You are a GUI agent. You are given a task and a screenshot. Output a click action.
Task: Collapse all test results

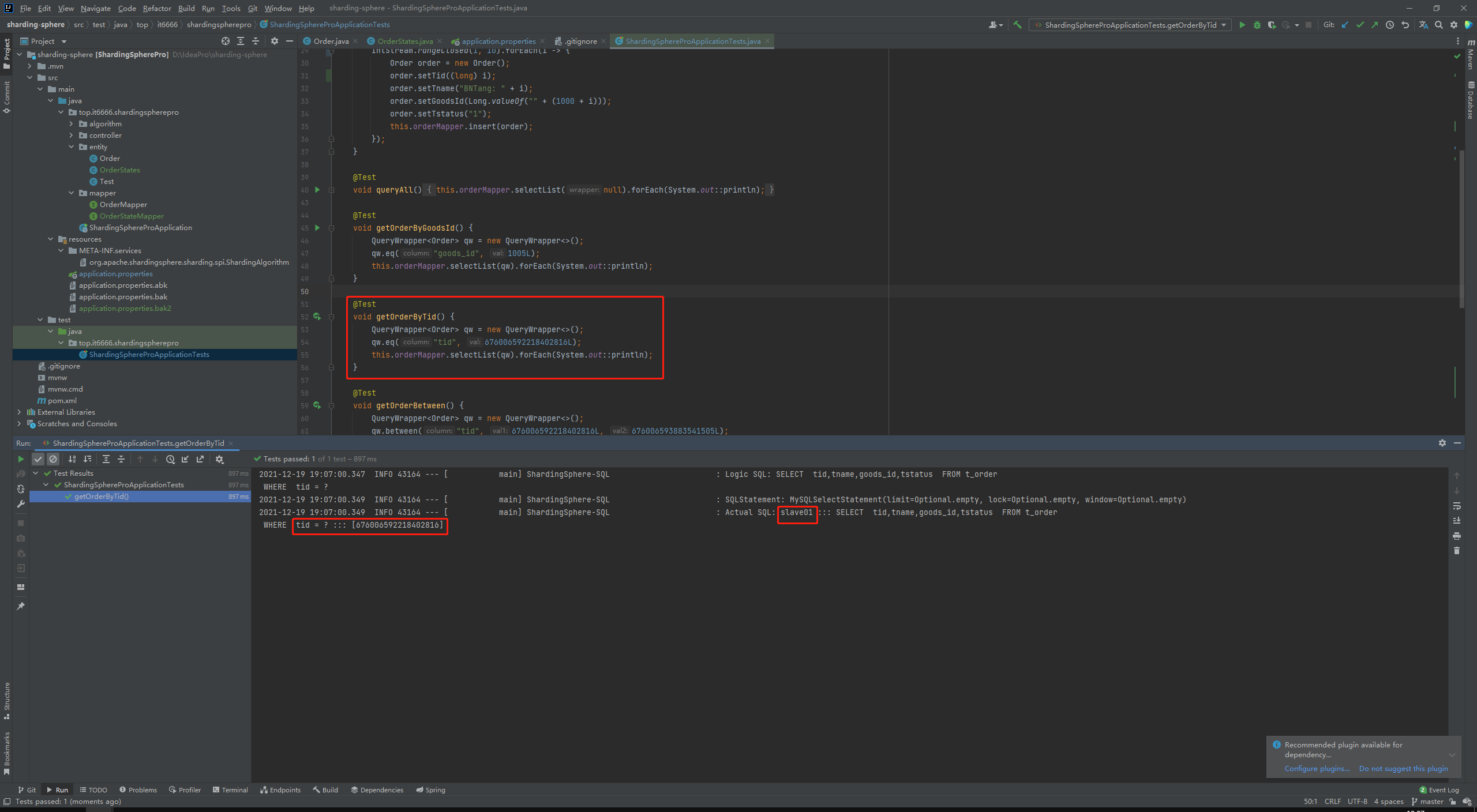pyautogui.click(x=121, y=459)
